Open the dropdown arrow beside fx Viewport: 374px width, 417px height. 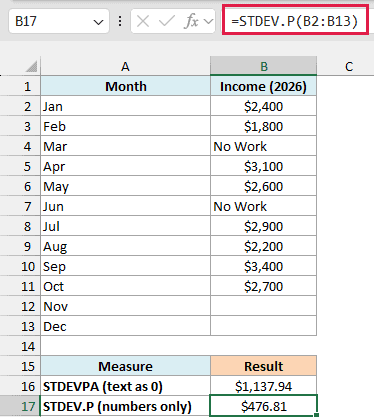pos(208,22)
